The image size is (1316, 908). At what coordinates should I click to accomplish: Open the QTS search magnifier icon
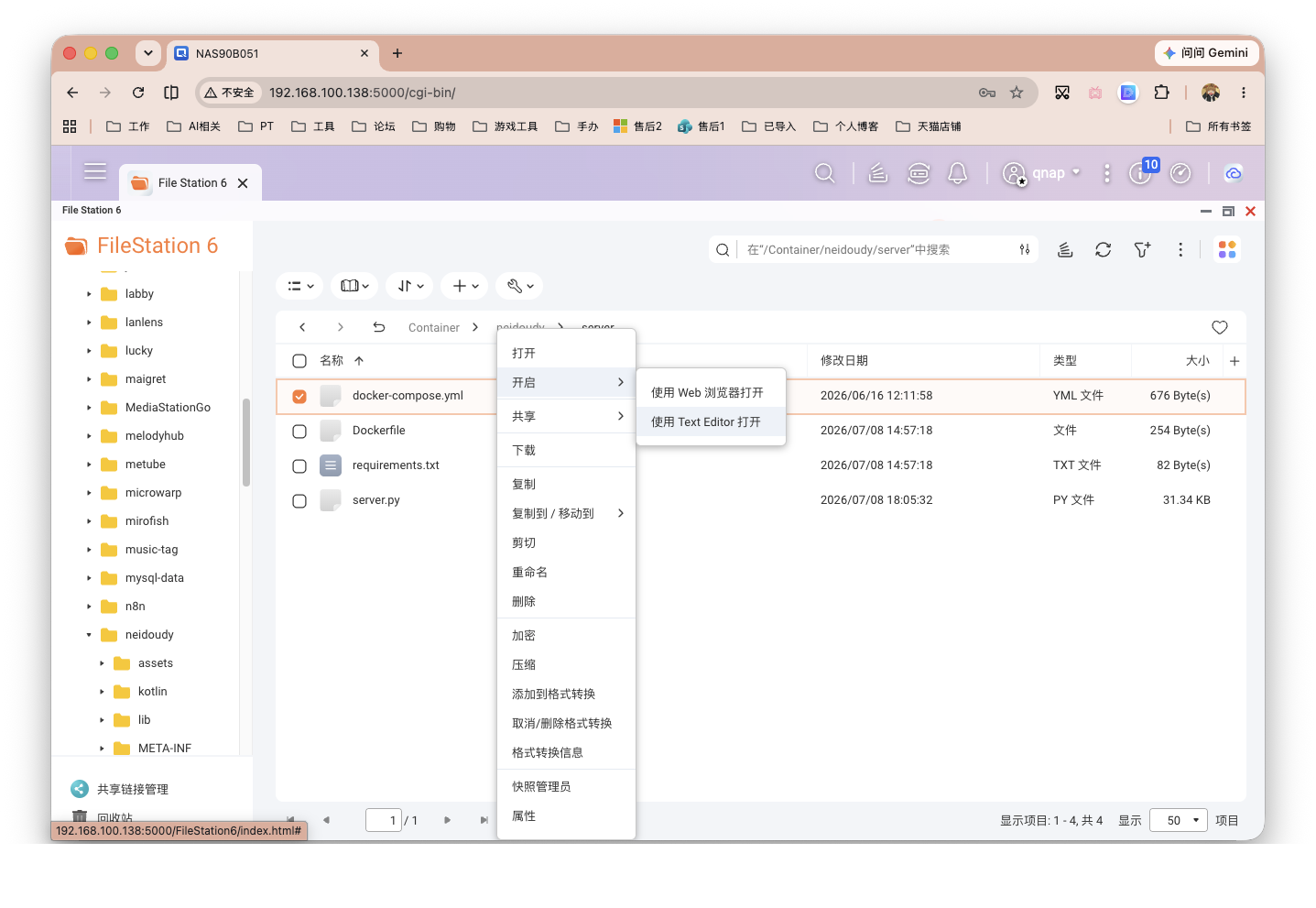[824, 173]
